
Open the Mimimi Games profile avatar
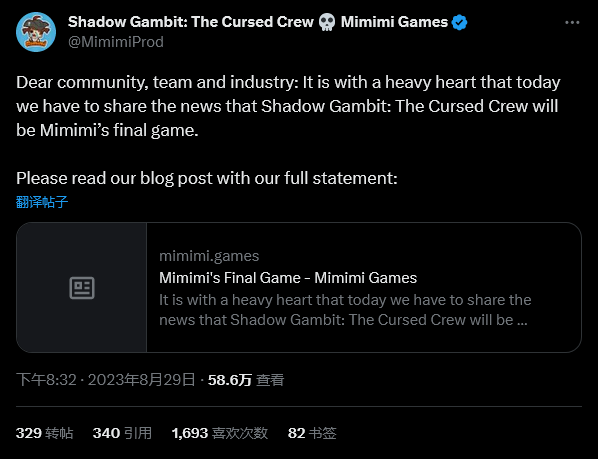pos(36,32)
